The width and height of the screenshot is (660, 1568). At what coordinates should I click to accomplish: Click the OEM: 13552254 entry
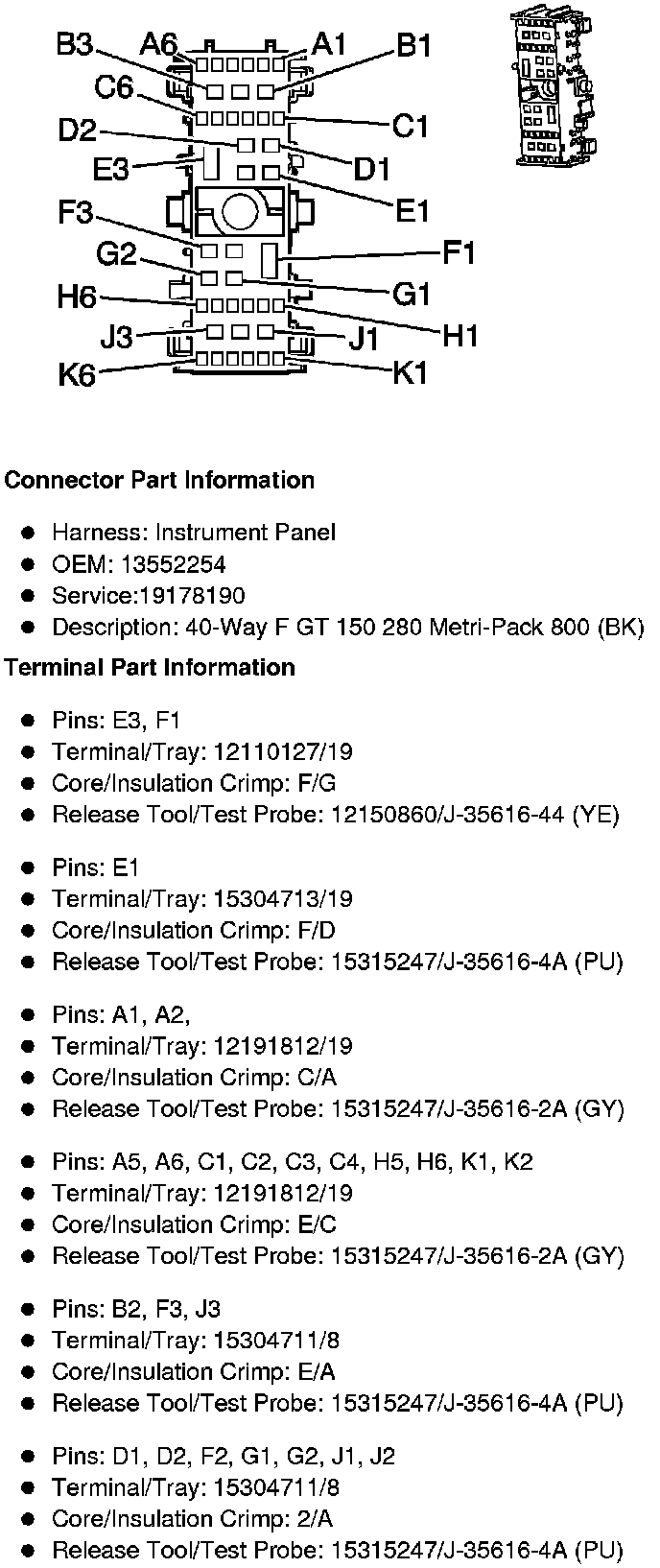pyautogui.click(x=139, y=564)
